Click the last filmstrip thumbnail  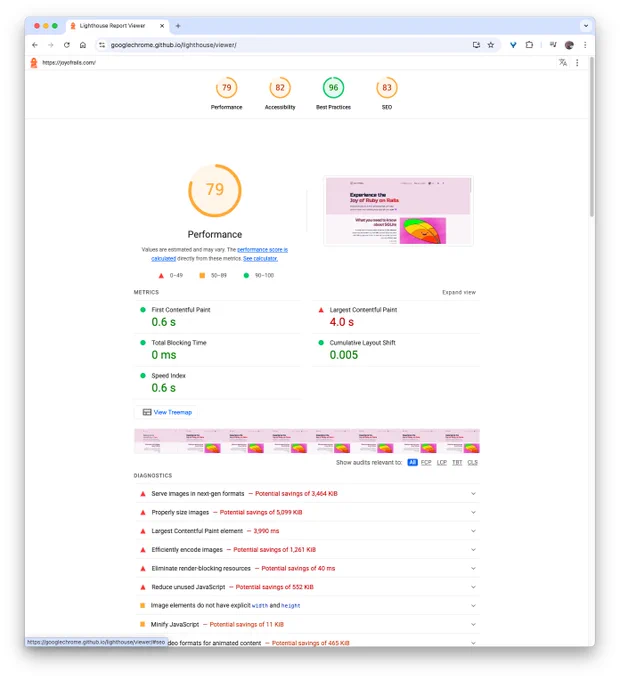(x=458, y=441)
